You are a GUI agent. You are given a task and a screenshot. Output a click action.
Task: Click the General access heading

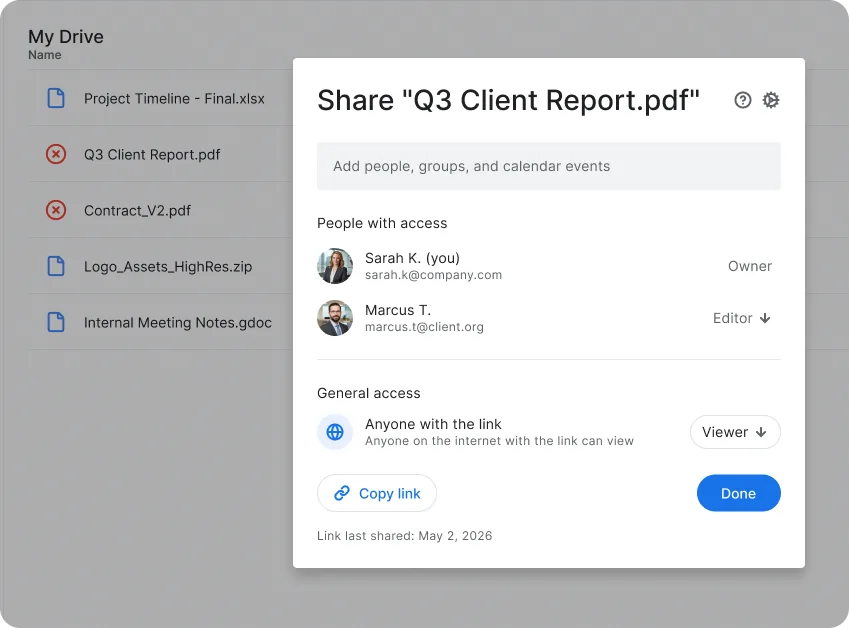(x=369, y=393)
